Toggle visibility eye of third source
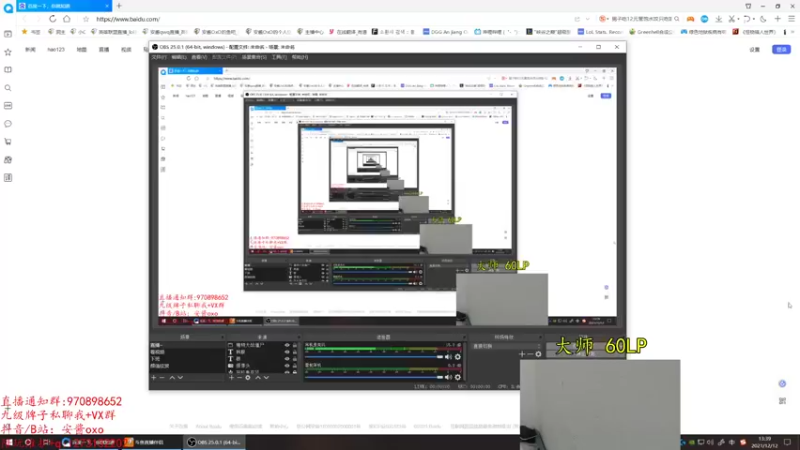This screenshot has height=450, width=800. click(x=287, y=359)
